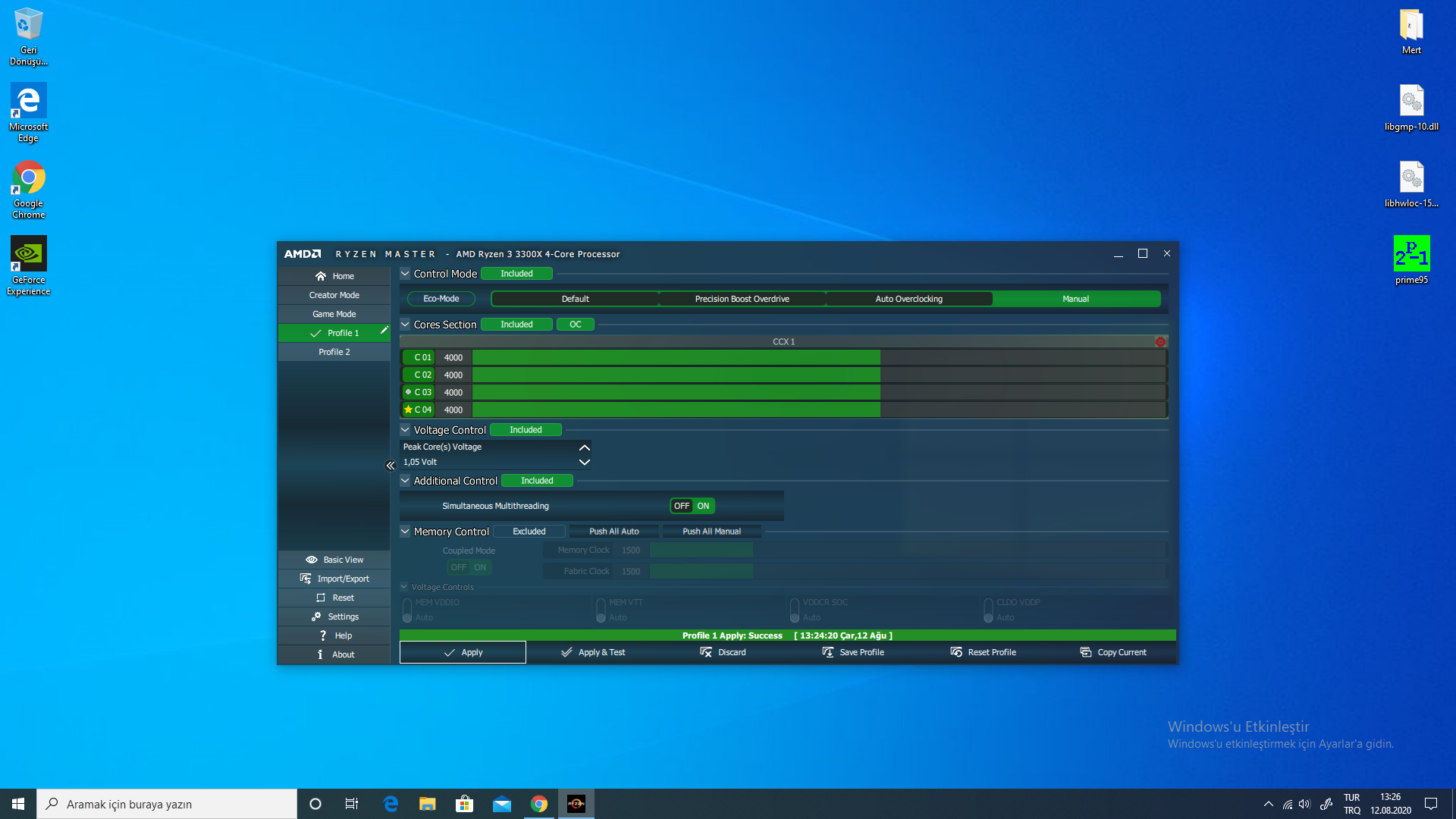Select the Precision Boost Overdrive mode tab
The height and width of the screenshot is (819, 1456).
click(742, 299)
